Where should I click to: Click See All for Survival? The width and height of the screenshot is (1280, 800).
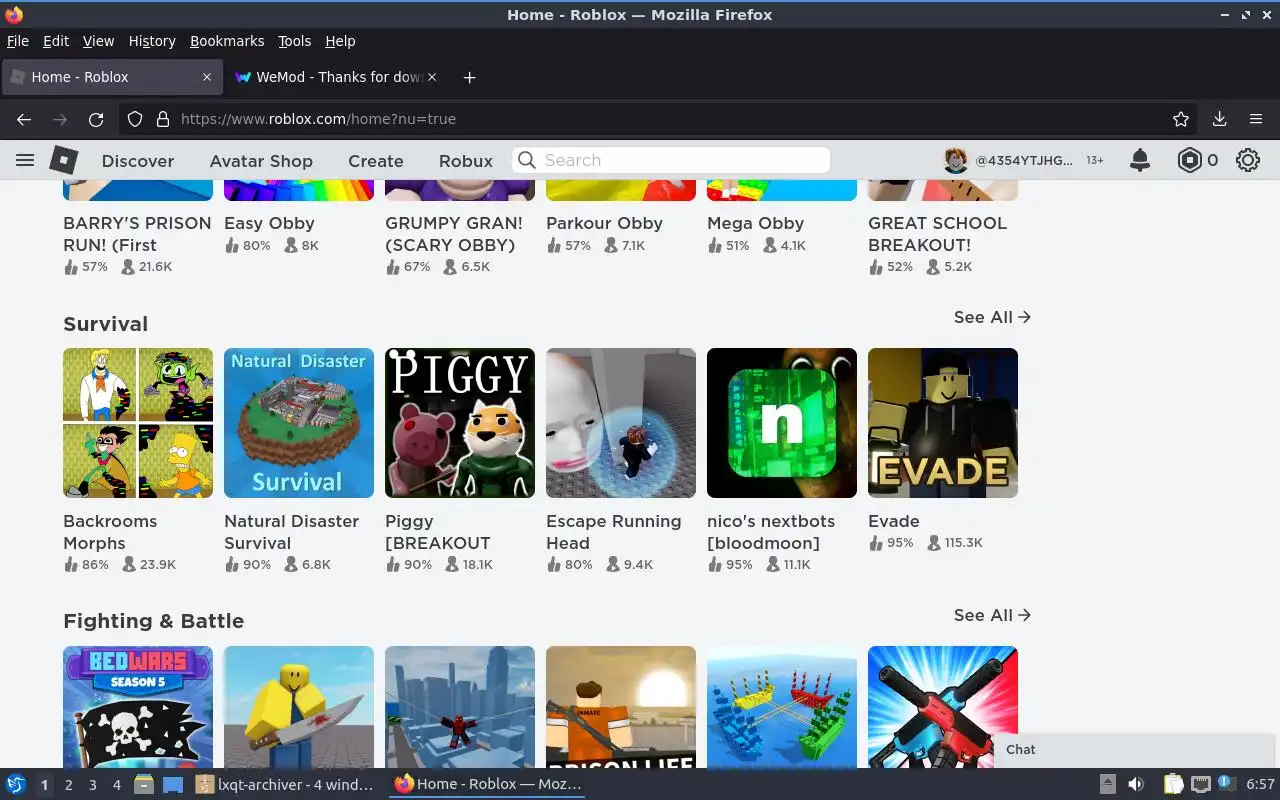[x=992, y=317]
